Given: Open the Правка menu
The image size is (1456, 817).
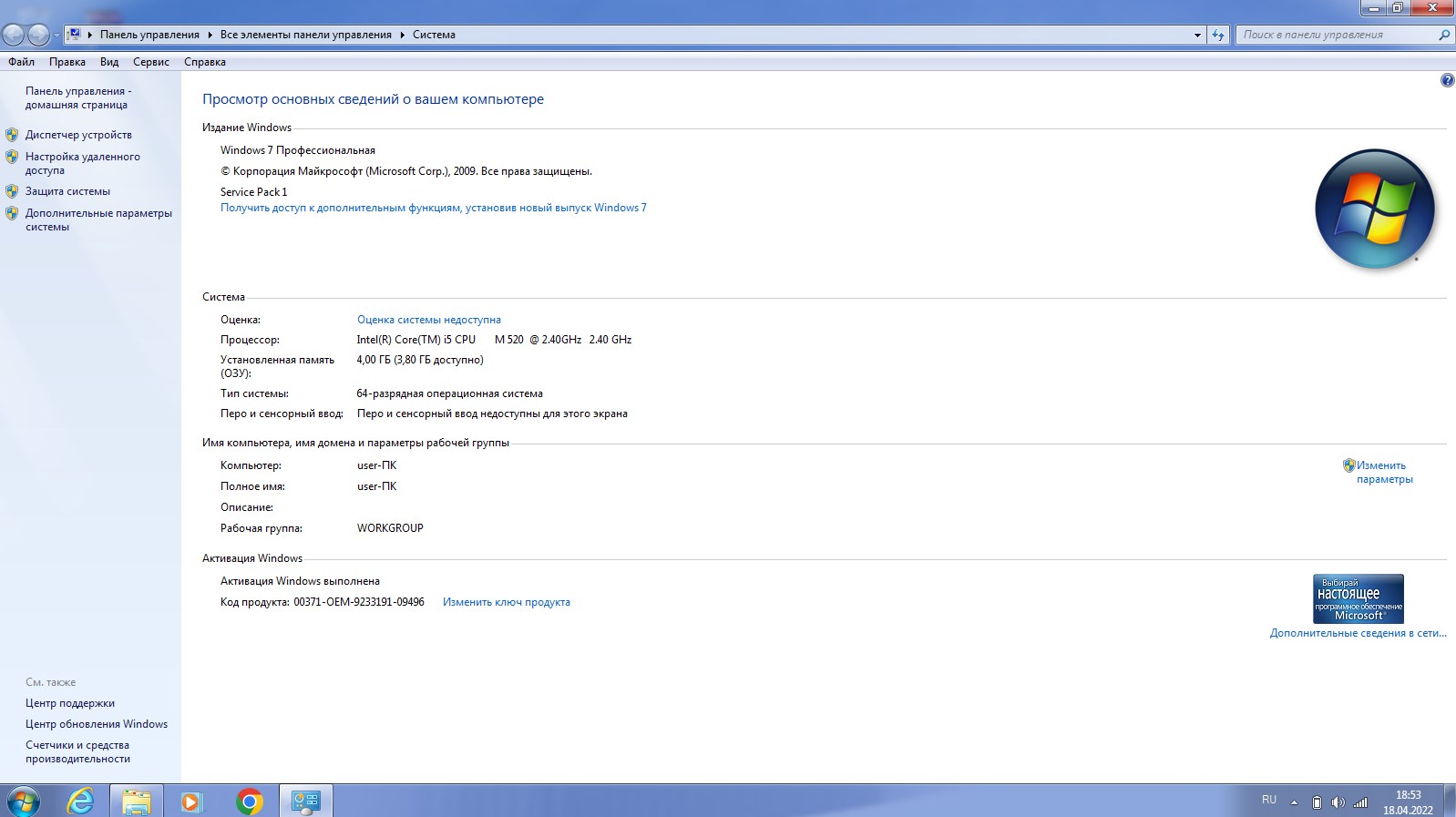Looking at the screenshot, I should pyautogui.click(x=67, y=62).
